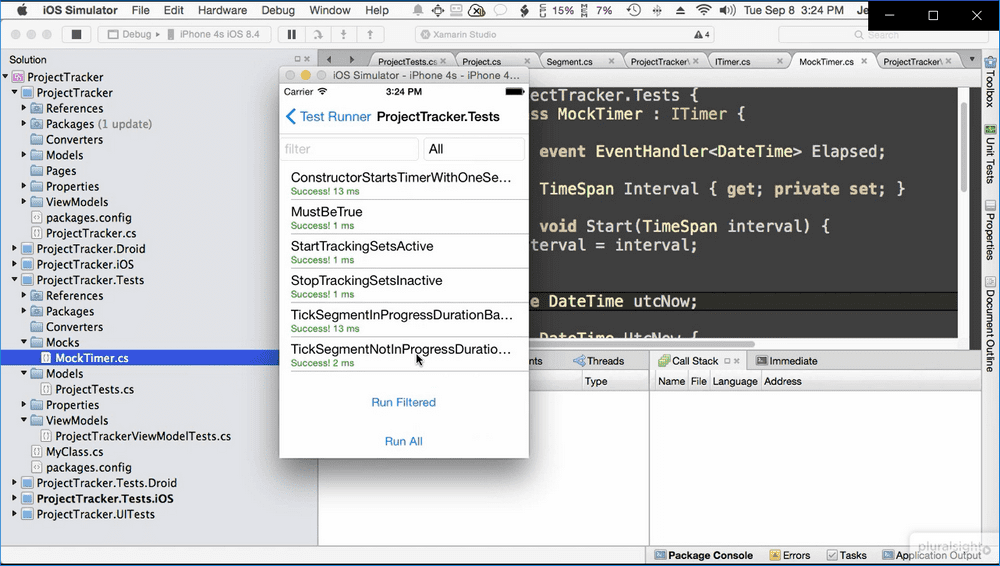Click the code editor vertical scrollbar

point(963,147)
